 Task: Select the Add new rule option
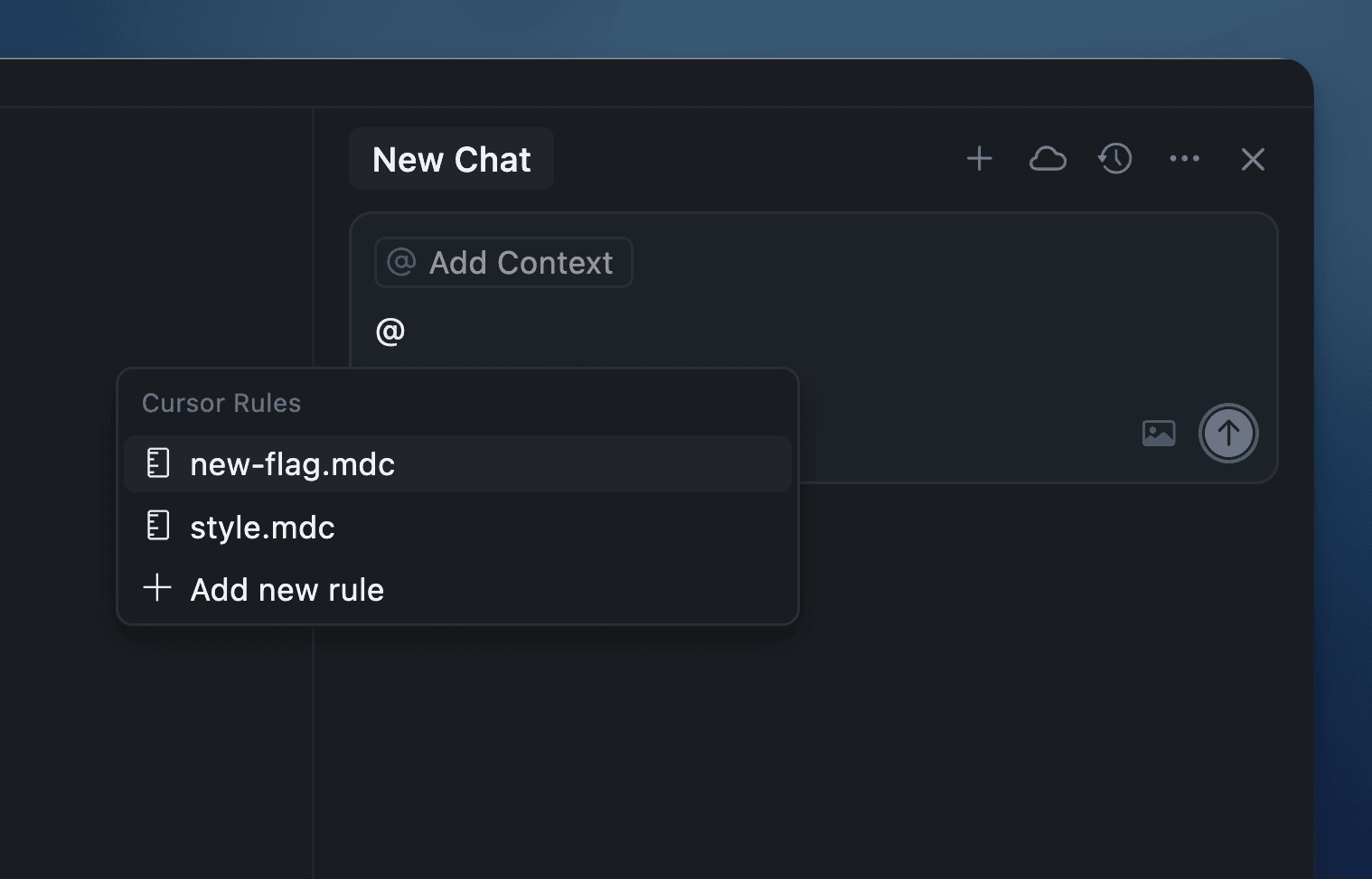287,590
